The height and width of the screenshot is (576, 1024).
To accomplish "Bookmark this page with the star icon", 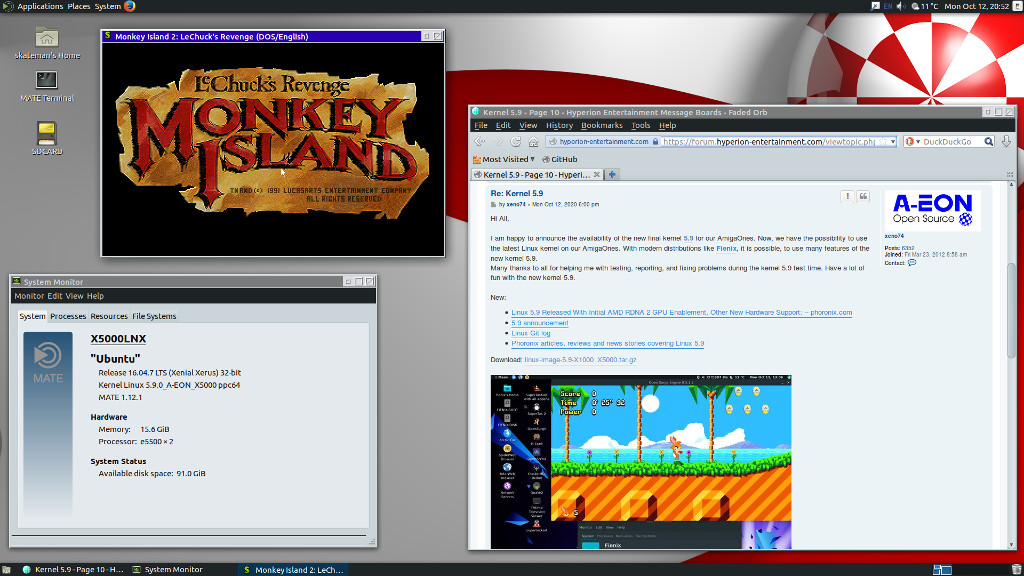I will click(883, 142).
